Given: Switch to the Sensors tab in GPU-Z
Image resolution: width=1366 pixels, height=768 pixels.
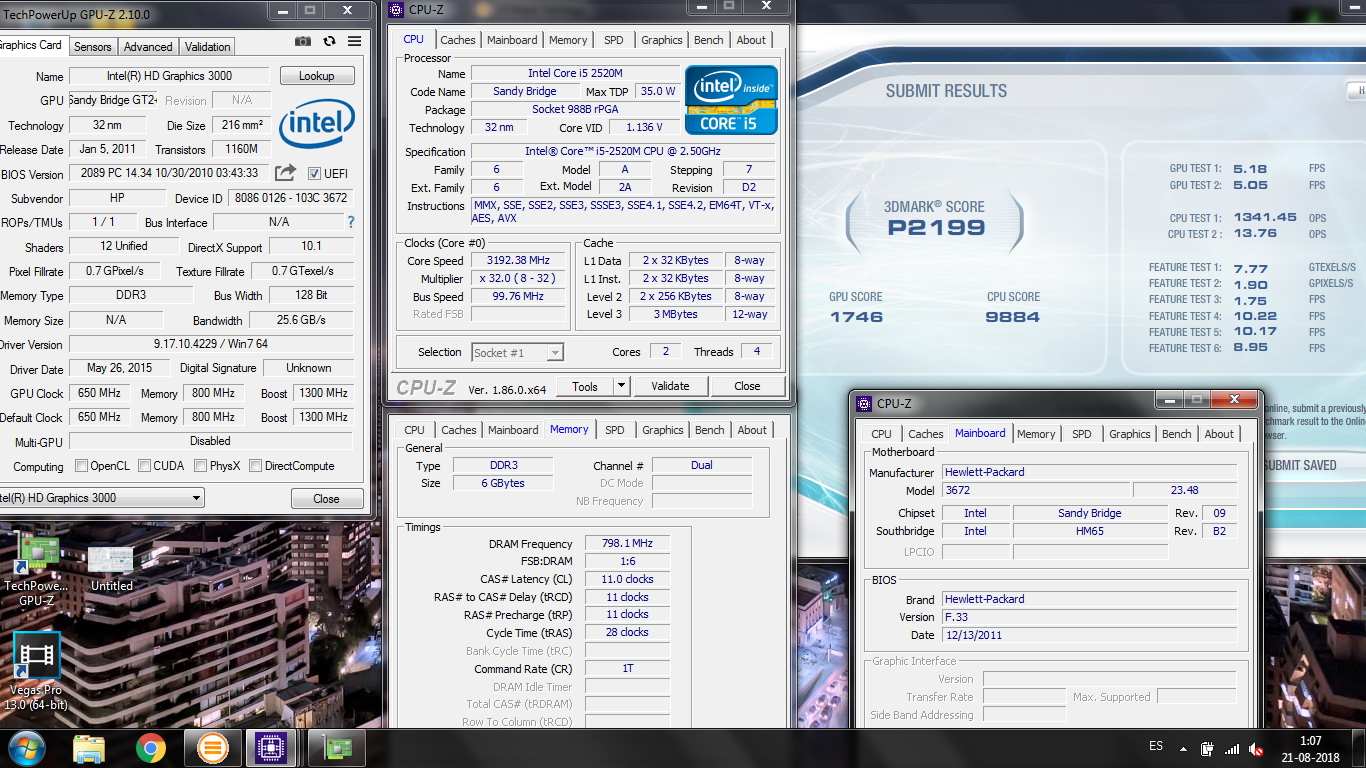Looking at the screenshot, I should coord(93,47).
